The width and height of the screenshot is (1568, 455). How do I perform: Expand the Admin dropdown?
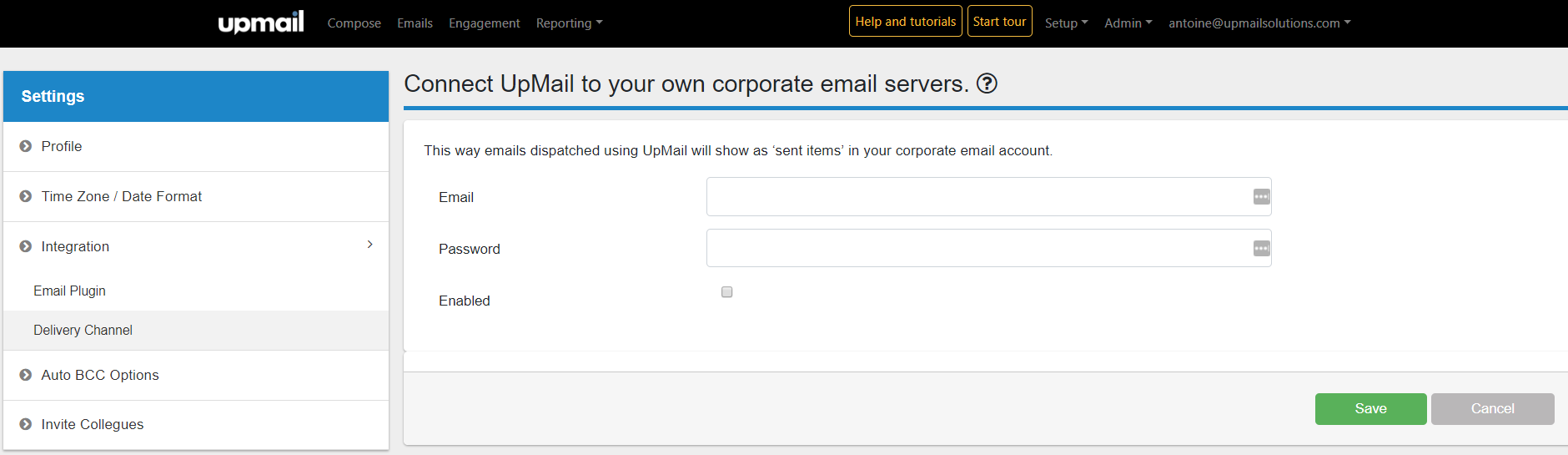[x=1128, y=23]
